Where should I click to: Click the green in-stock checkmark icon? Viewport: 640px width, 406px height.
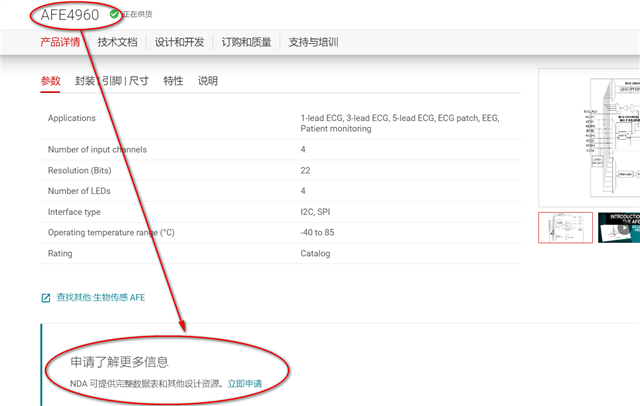[x=114, y=14]
